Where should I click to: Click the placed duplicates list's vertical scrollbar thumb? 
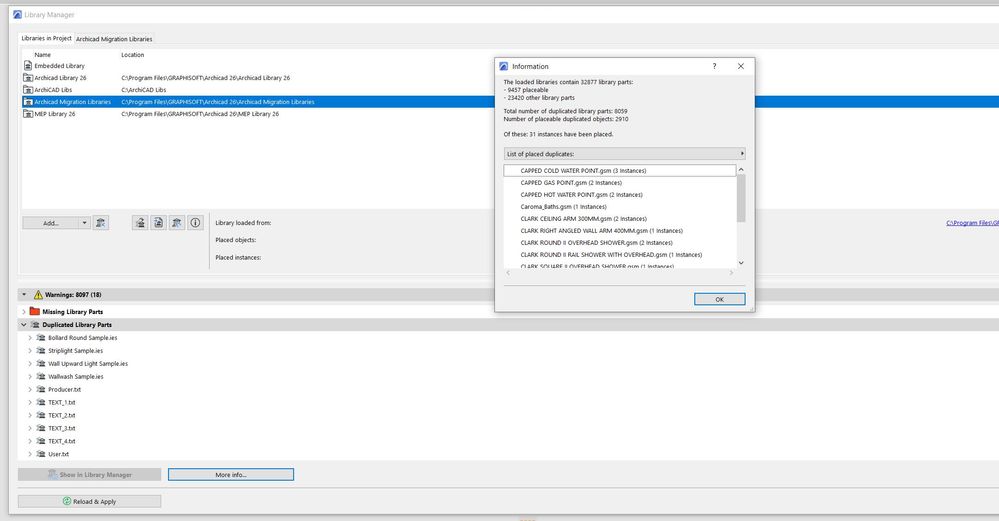741,198
